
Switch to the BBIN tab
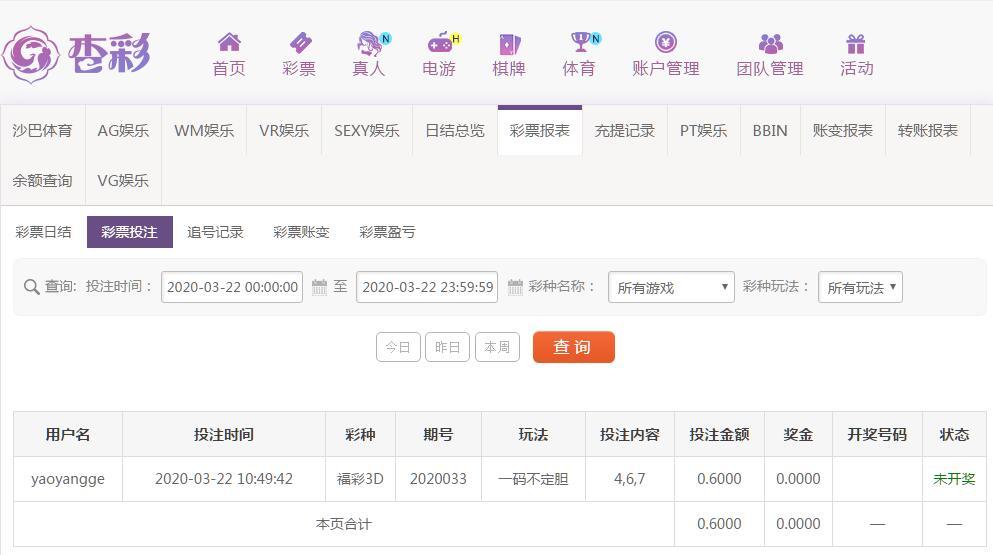point(770,131)
